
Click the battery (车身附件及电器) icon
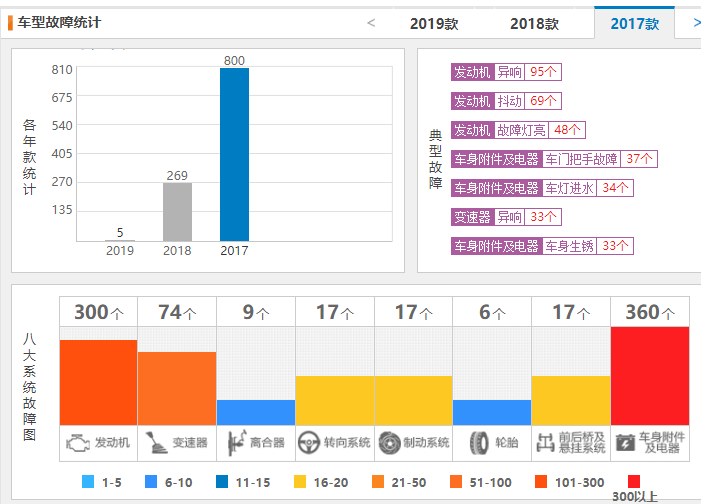625,443
